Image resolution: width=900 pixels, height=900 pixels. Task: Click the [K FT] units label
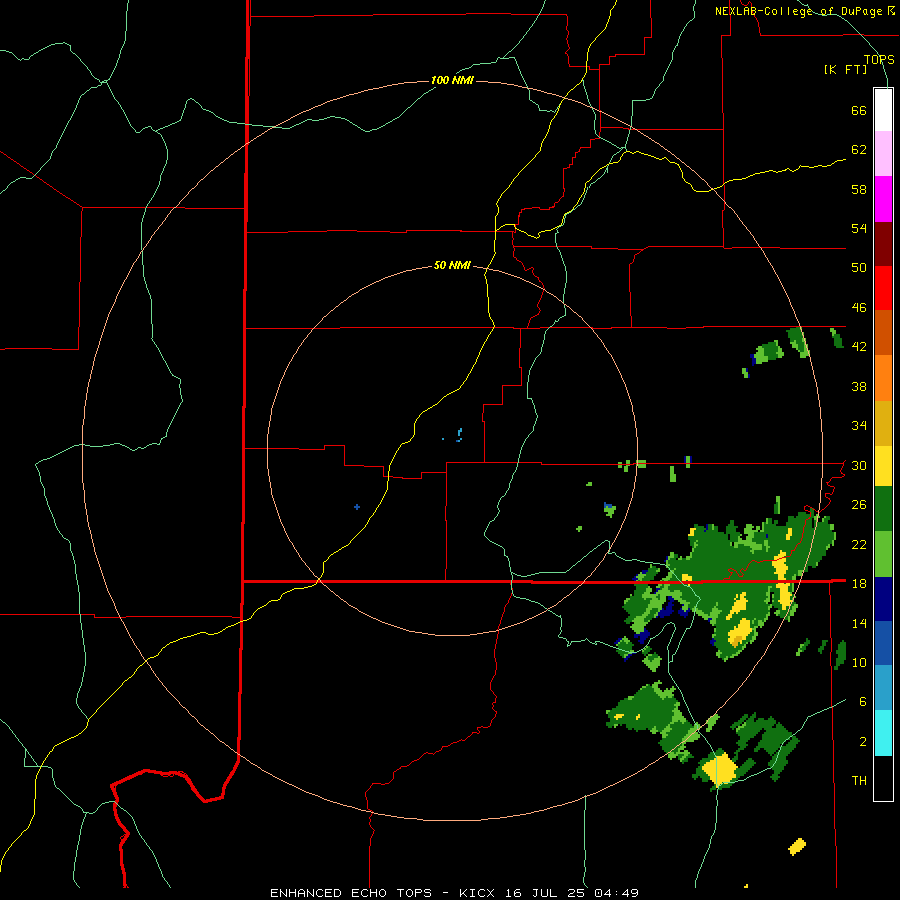pos(846,69)
